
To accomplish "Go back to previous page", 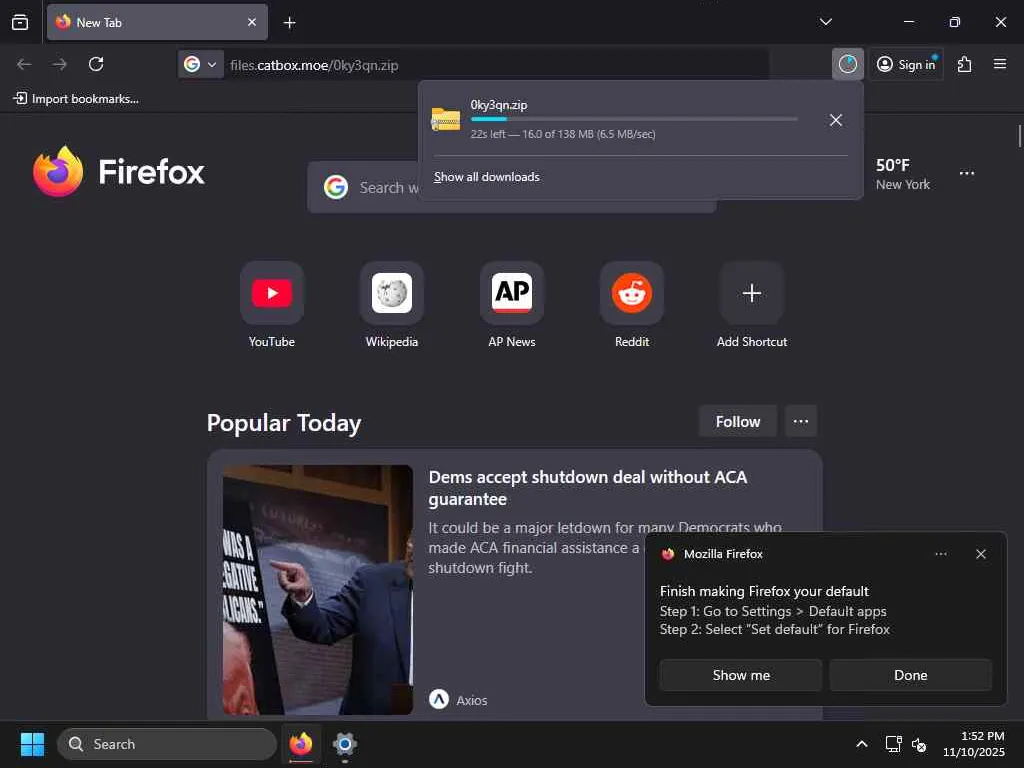I will pos(24,64).
